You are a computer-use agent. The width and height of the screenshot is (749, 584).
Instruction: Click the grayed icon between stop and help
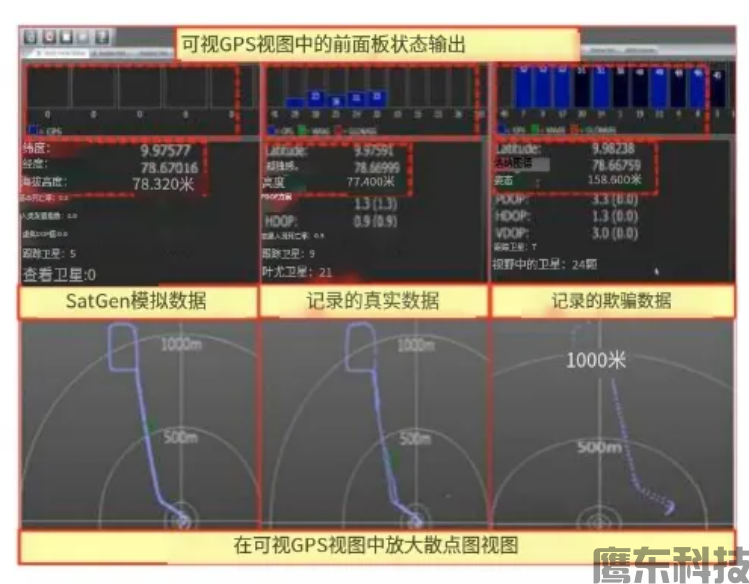pos(84,37)
